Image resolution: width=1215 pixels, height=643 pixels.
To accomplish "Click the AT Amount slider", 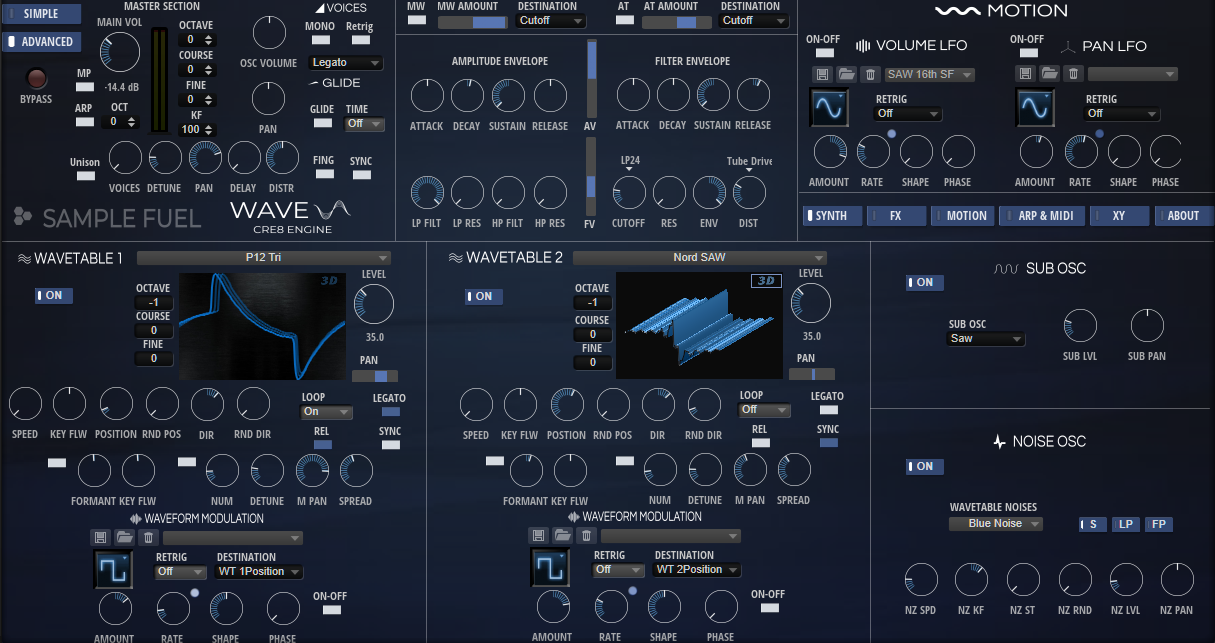I will click(x=677, y=21).
